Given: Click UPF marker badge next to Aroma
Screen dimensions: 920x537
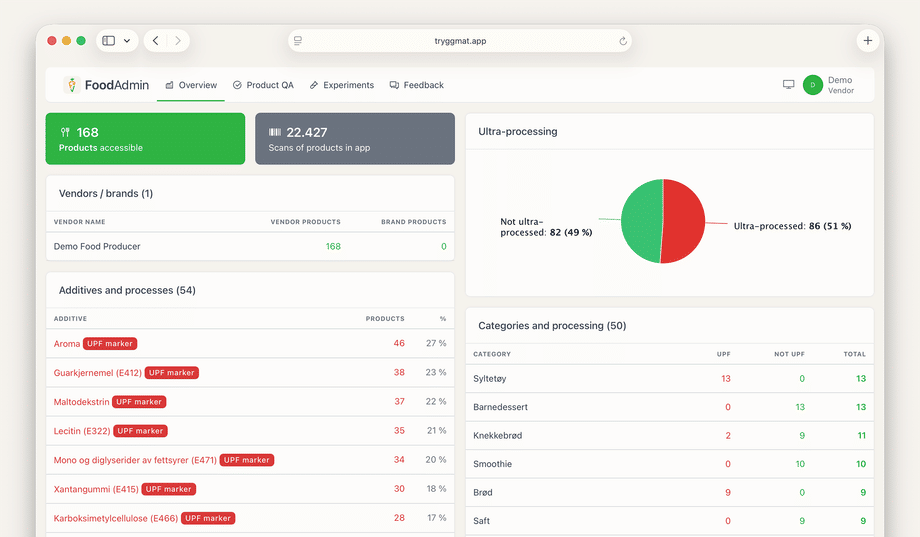Looking at the screenshot, I should tap(110, 344).
